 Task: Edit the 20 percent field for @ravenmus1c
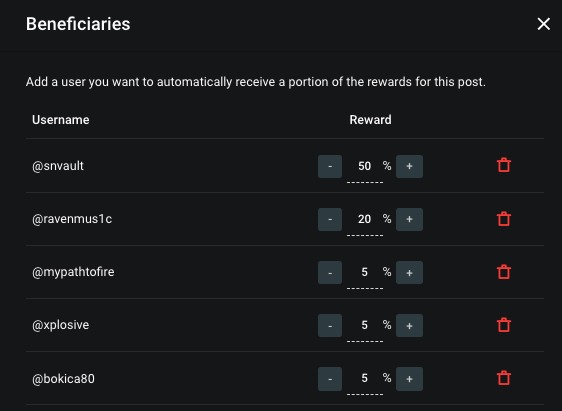365,220
